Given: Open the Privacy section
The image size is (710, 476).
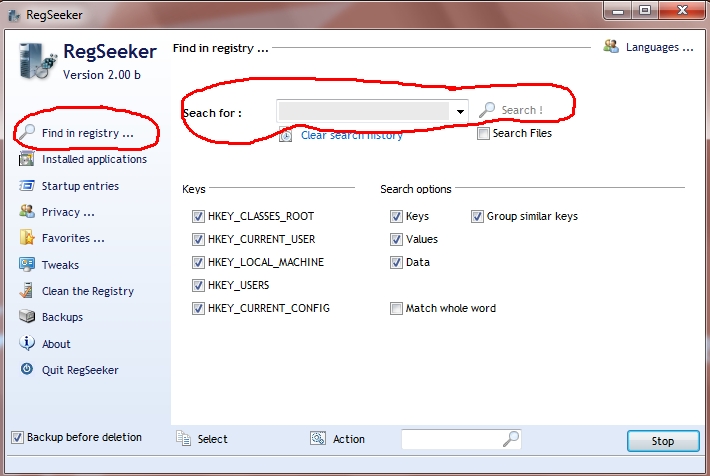Looking at the screenshot, I should (x=68, y=212).
